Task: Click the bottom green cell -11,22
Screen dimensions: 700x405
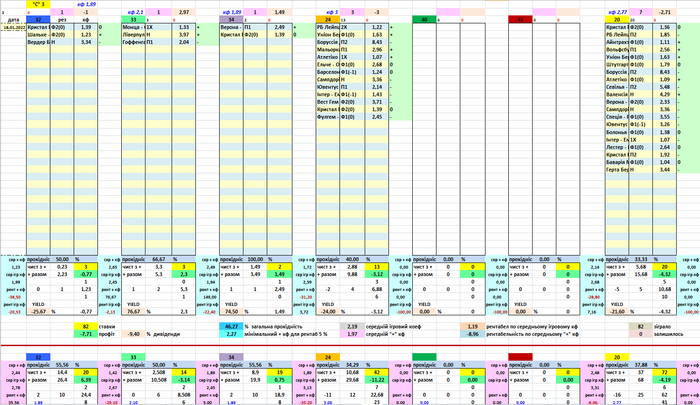Action: pyautogui.click(x=376, y=380)
